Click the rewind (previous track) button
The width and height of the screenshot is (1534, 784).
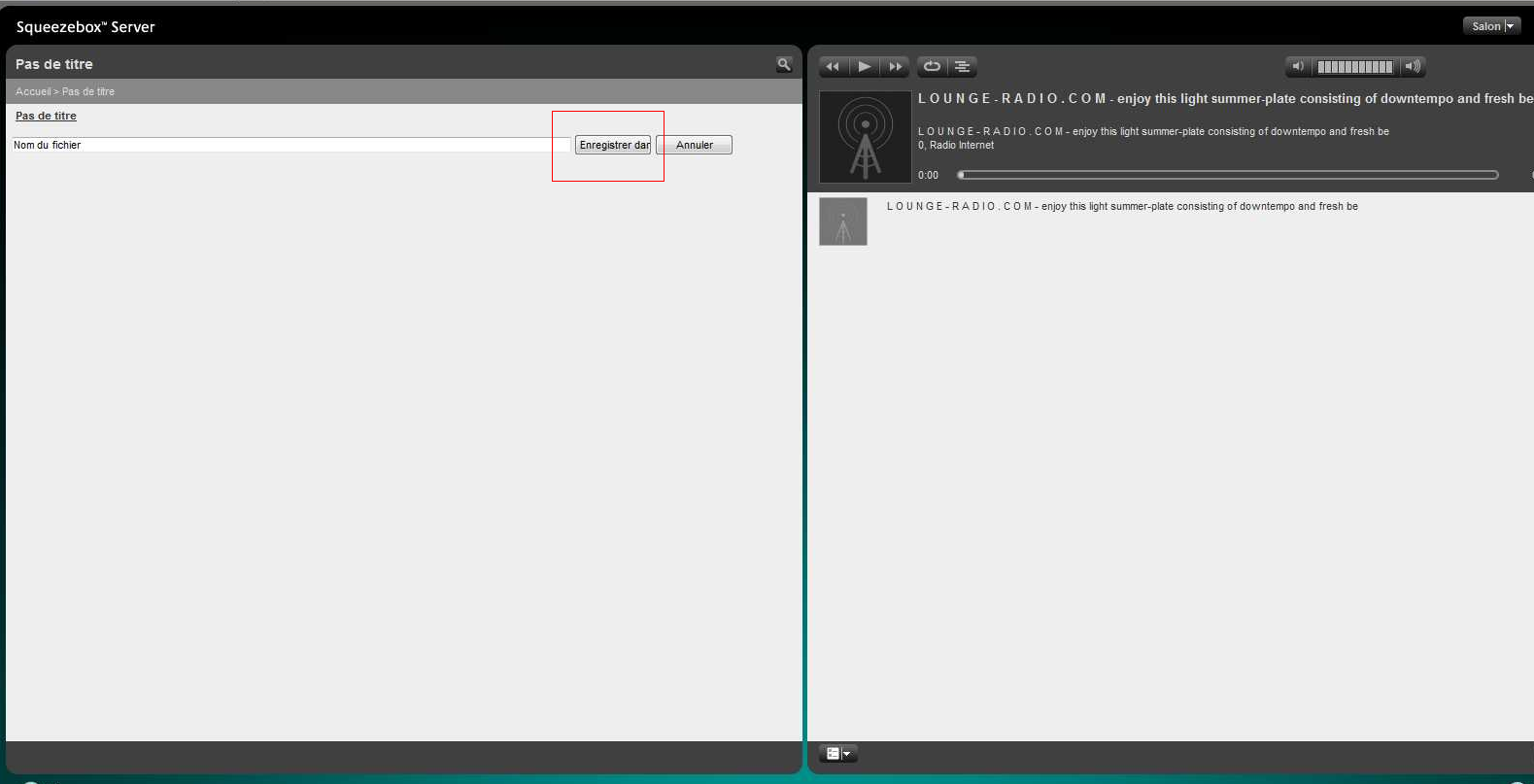[833, 67]
